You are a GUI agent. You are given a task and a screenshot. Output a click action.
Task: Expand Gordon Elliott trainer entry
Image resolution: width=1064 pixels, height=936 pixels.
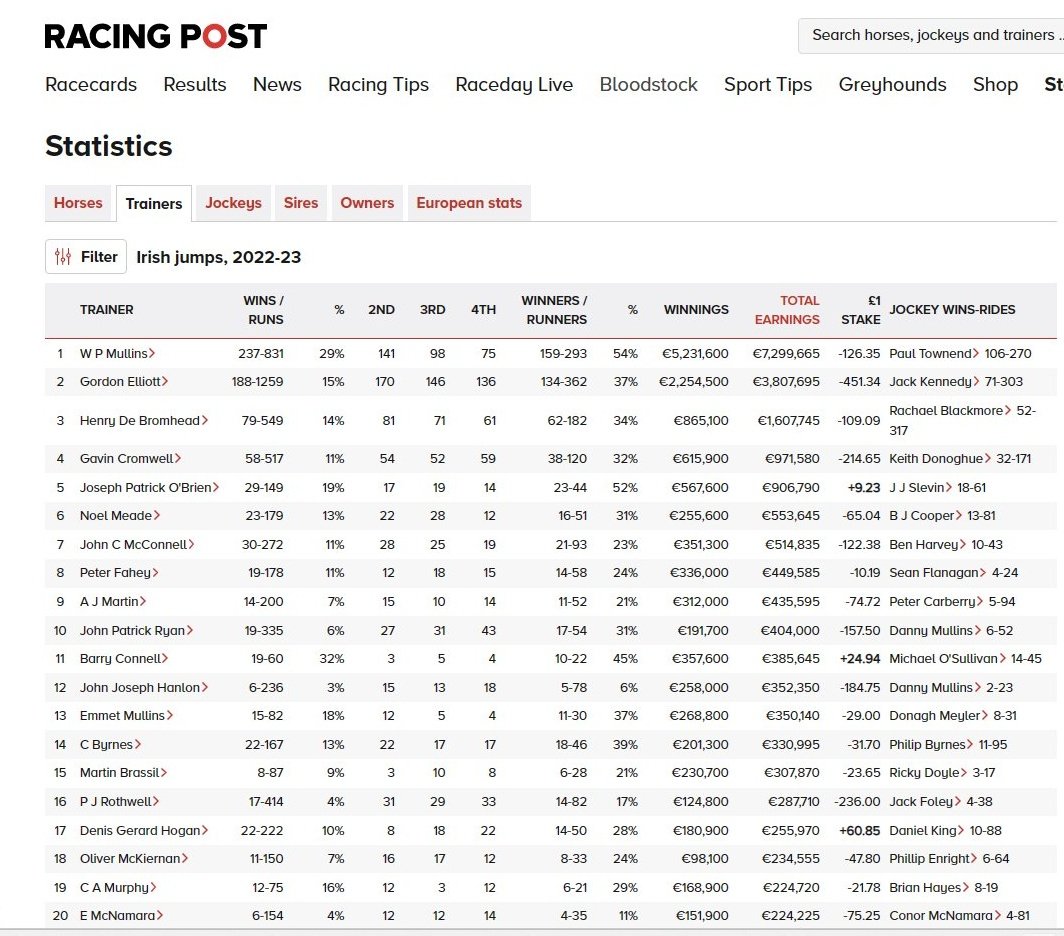[121, 382]
